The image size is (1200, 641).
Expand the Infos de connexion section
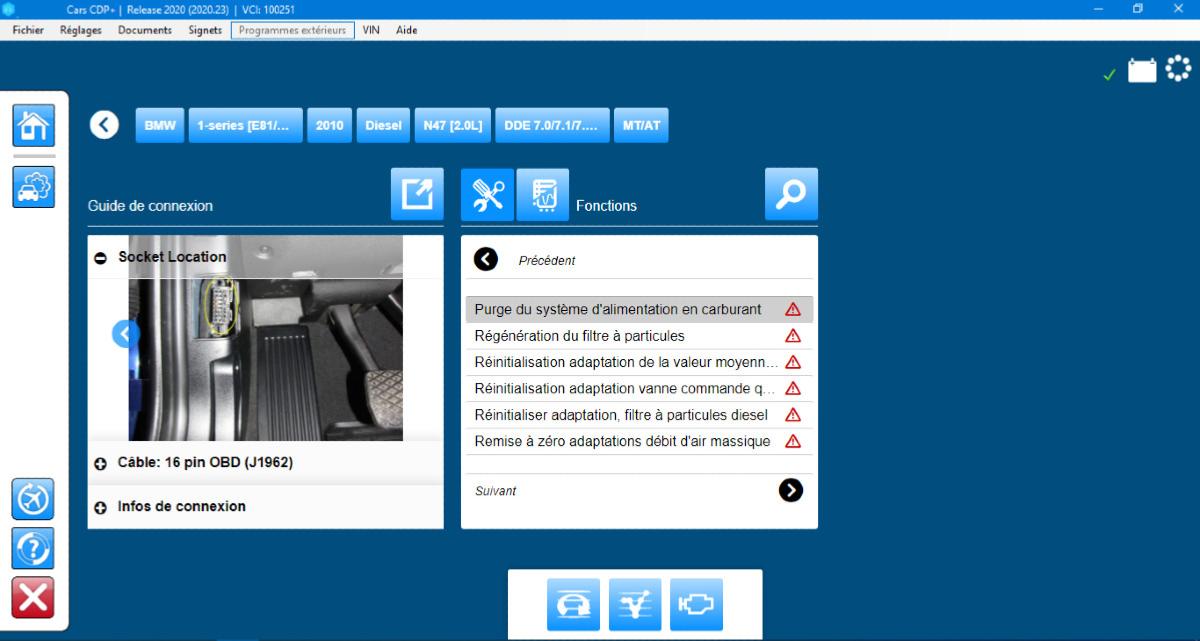click(100, 508)
